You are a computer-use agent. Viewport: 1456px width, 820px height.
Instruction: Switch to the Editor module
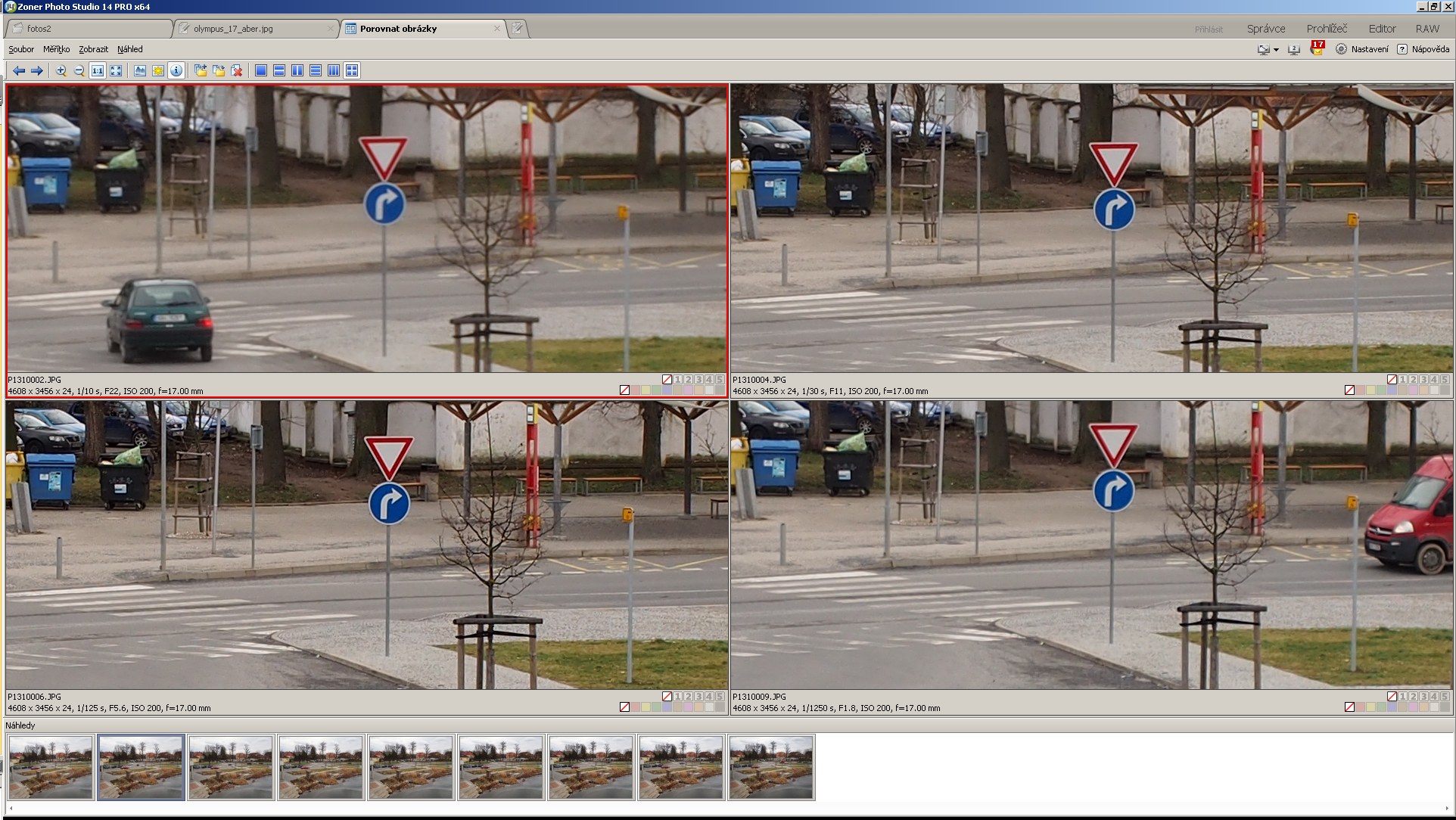(x=1382, y=29)
